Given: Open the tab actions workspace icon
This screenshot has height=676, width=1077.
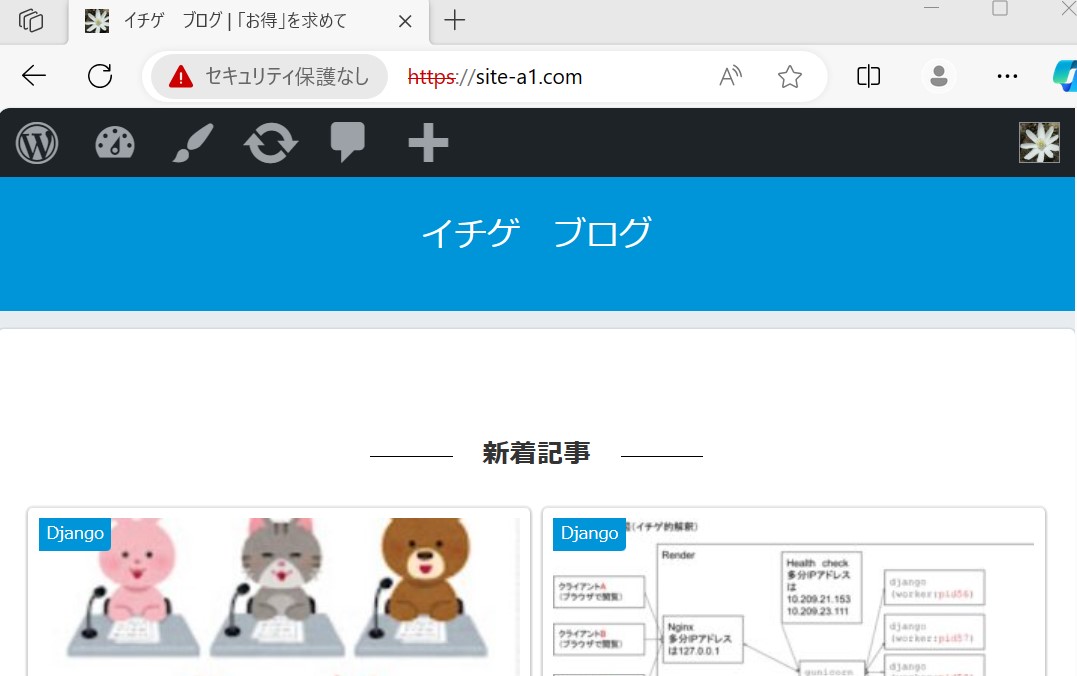Looking at the screenshot, I should [x=31, y=21].
